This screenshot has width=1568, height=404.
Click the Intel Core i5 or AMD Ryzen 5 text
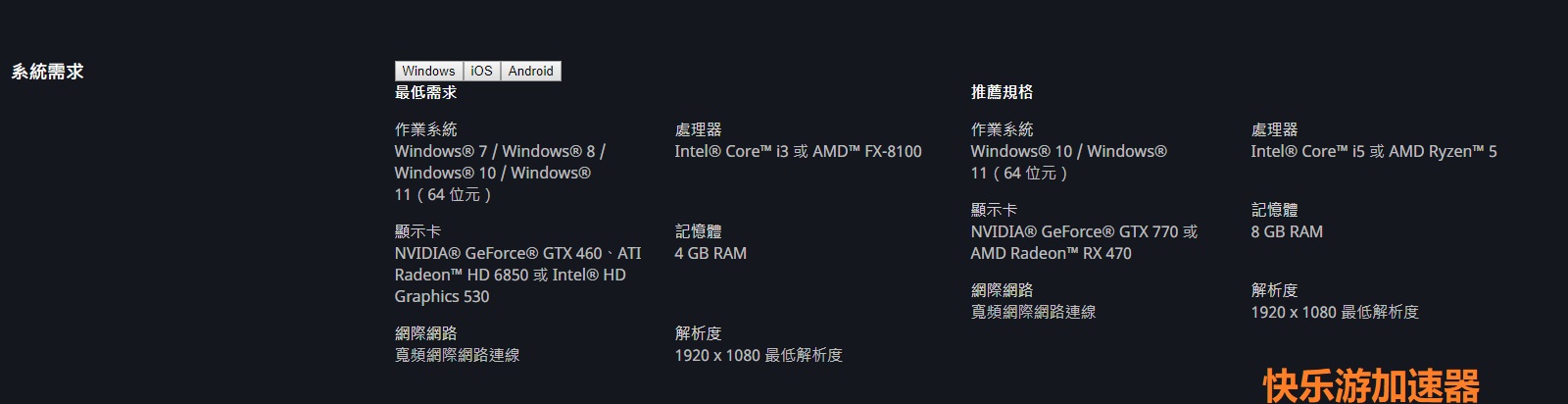click(1374, 151)
